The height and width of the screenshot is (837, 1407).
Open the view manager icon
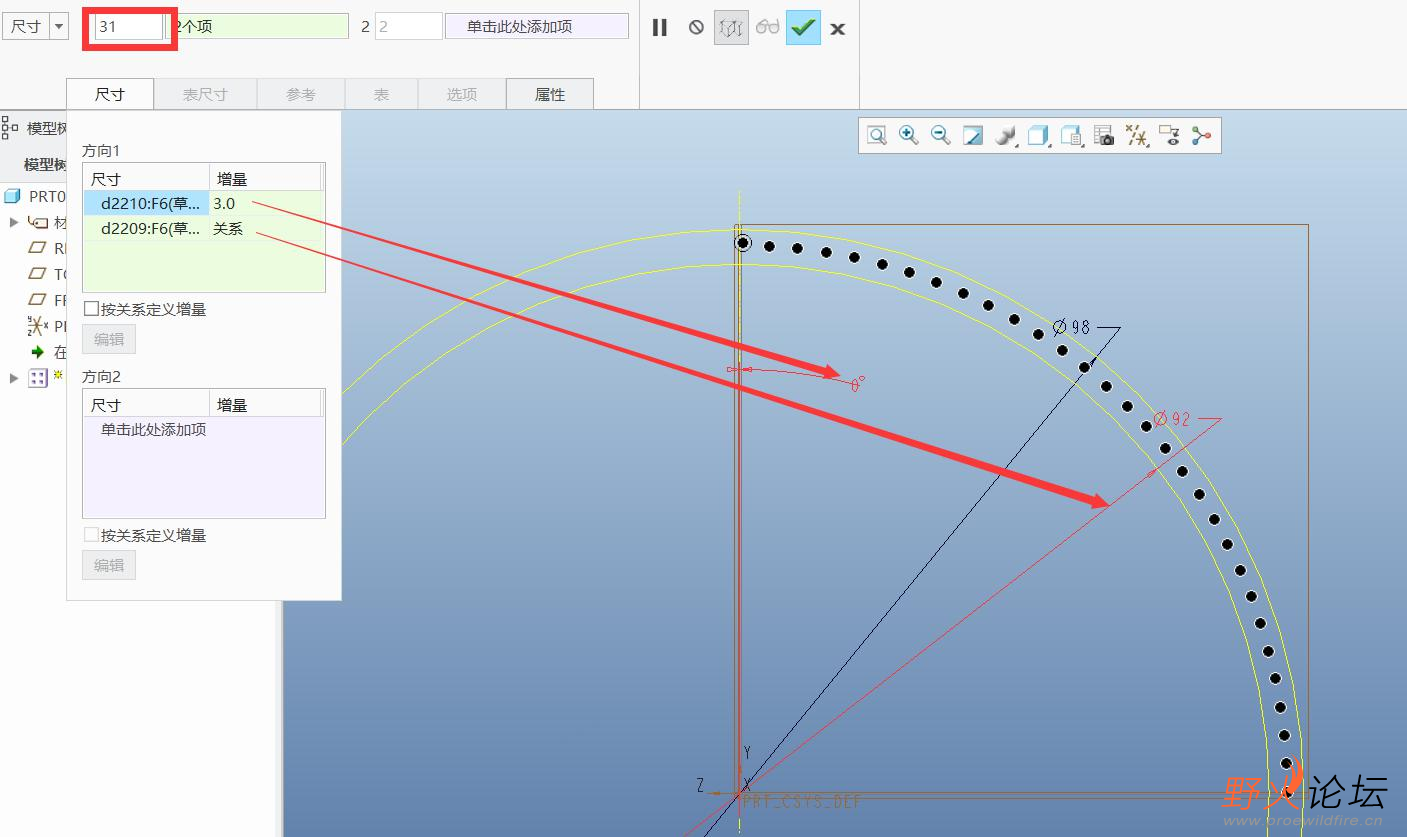tap(1071, 136)
